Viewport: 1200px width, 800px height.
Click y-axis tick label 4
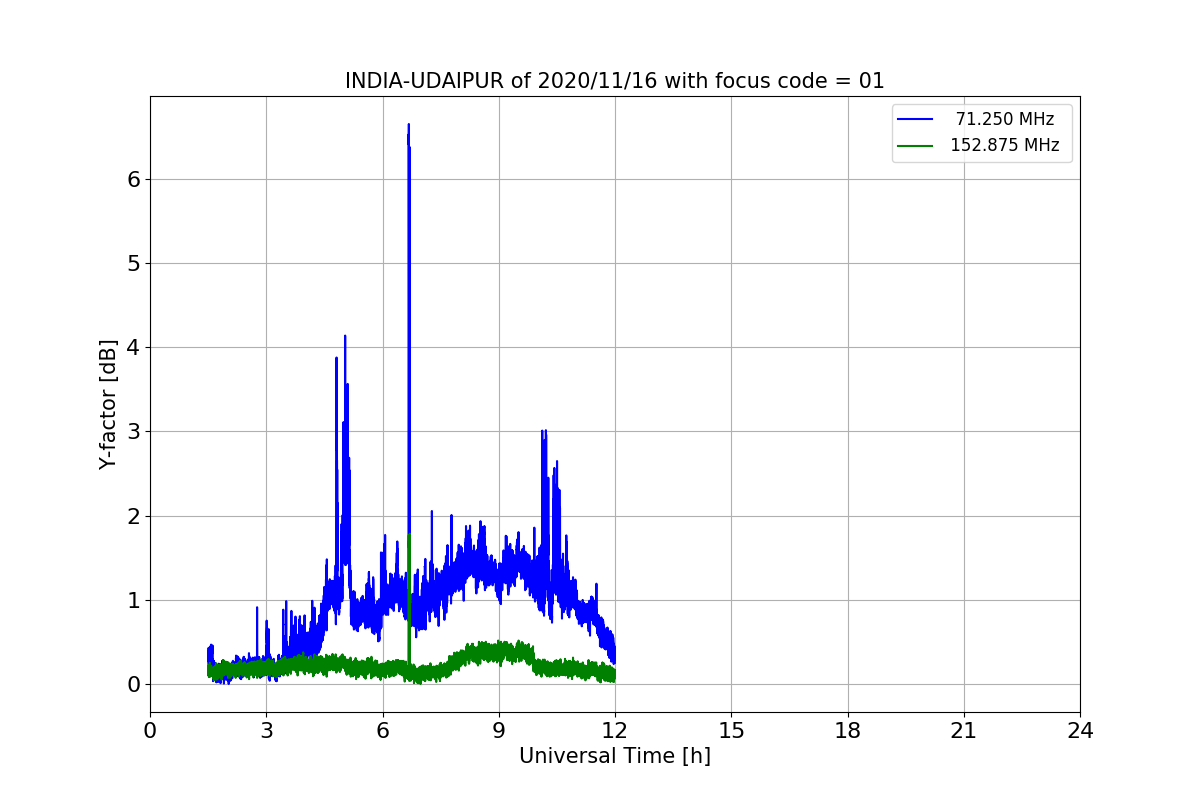click(x=133, y=348)
